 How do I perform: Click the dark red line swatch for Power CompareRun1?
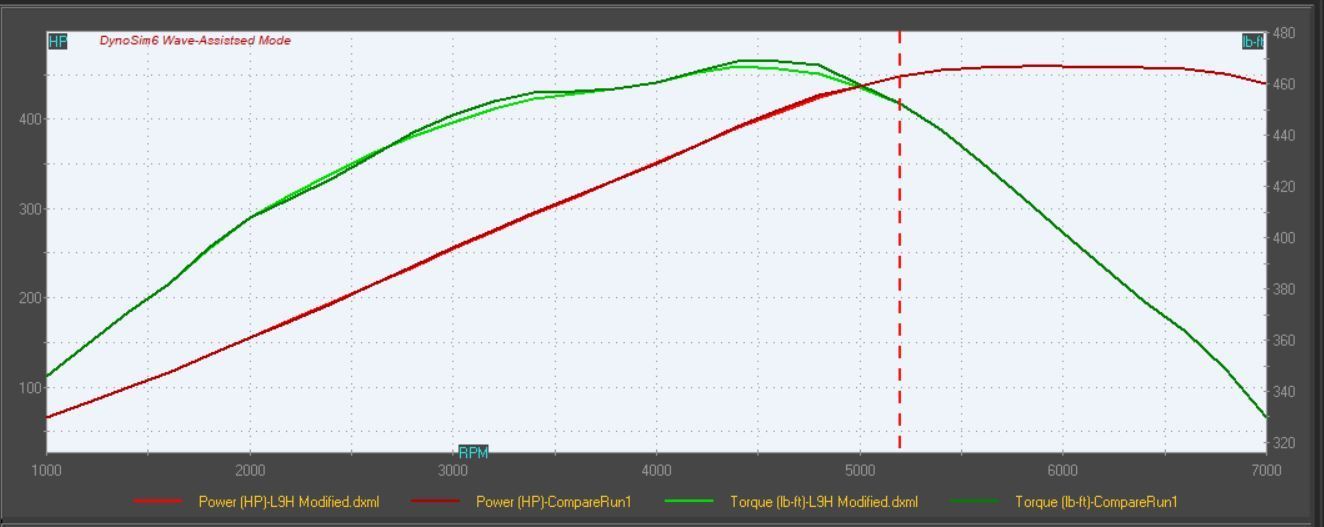click(436, 502)
